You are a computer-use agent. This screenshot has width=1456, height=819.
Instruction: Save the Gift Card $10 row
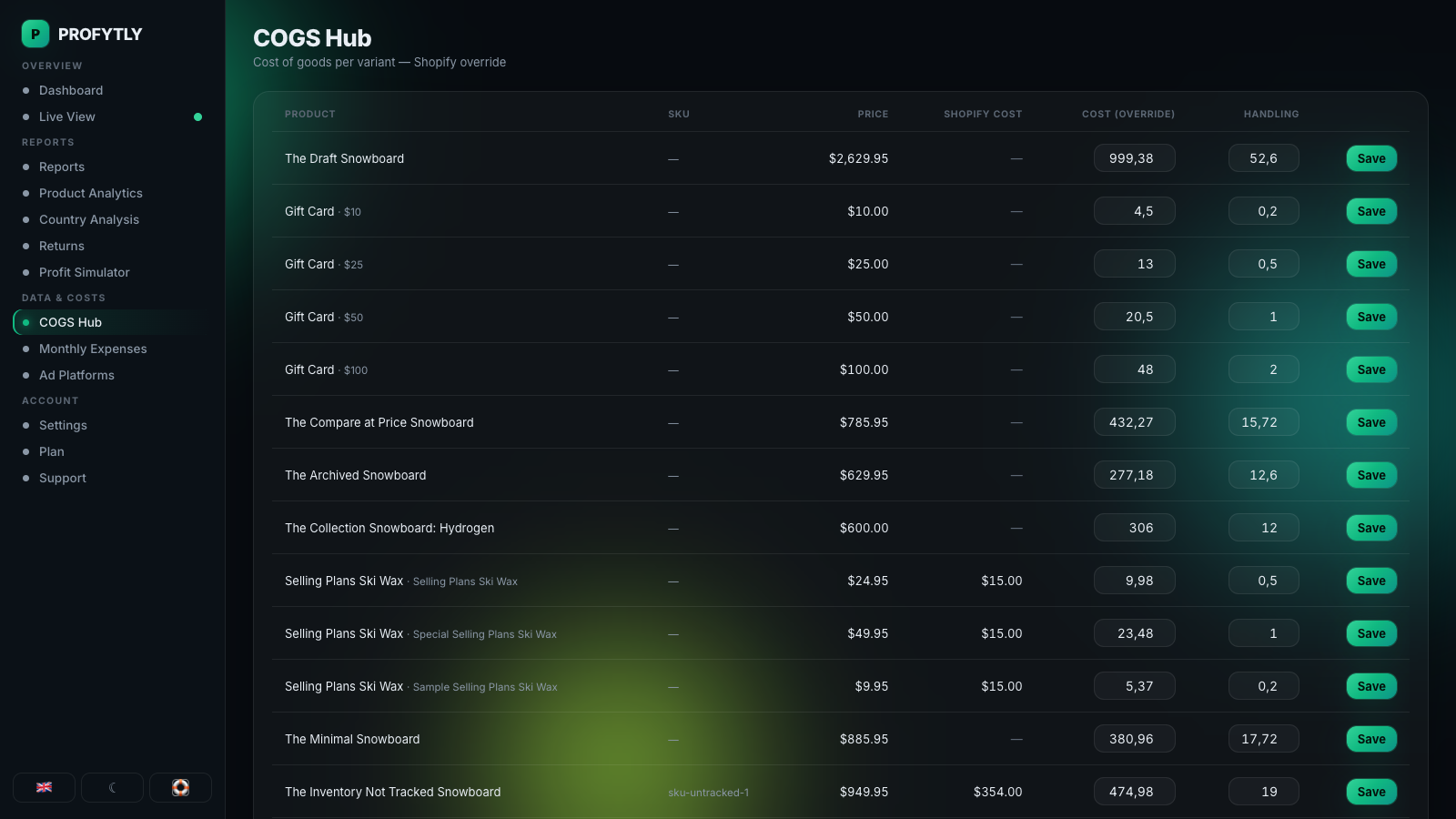1371,211
